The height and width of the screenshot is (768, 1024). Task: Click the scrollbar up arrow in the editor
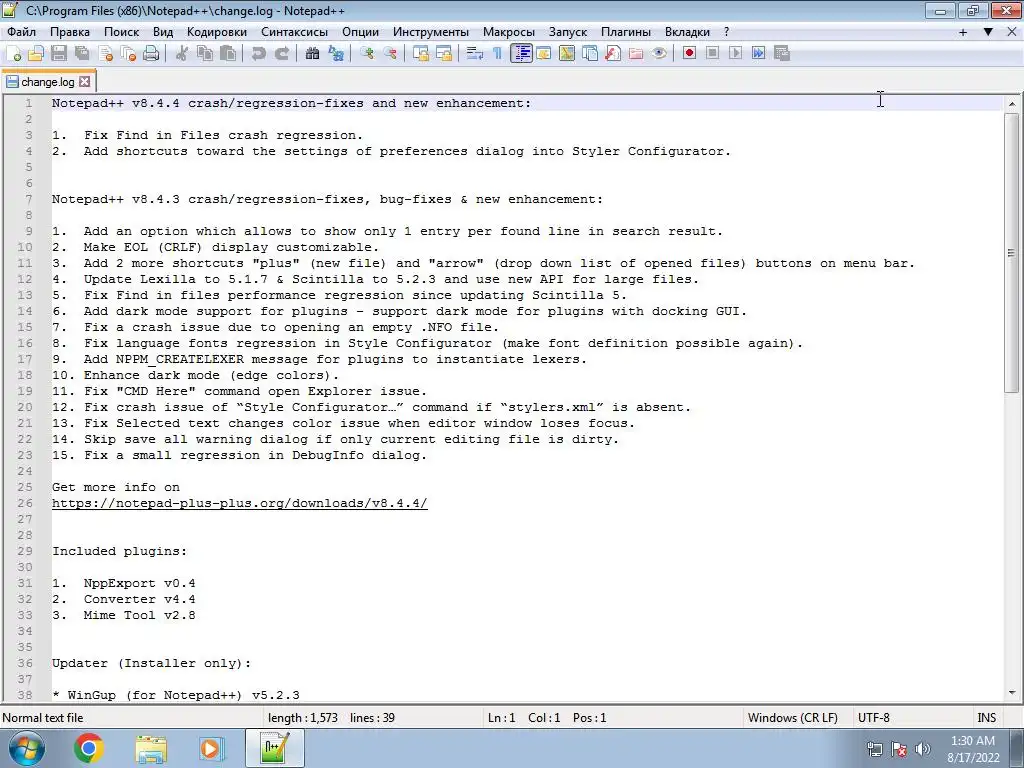tap(1012, 104)
